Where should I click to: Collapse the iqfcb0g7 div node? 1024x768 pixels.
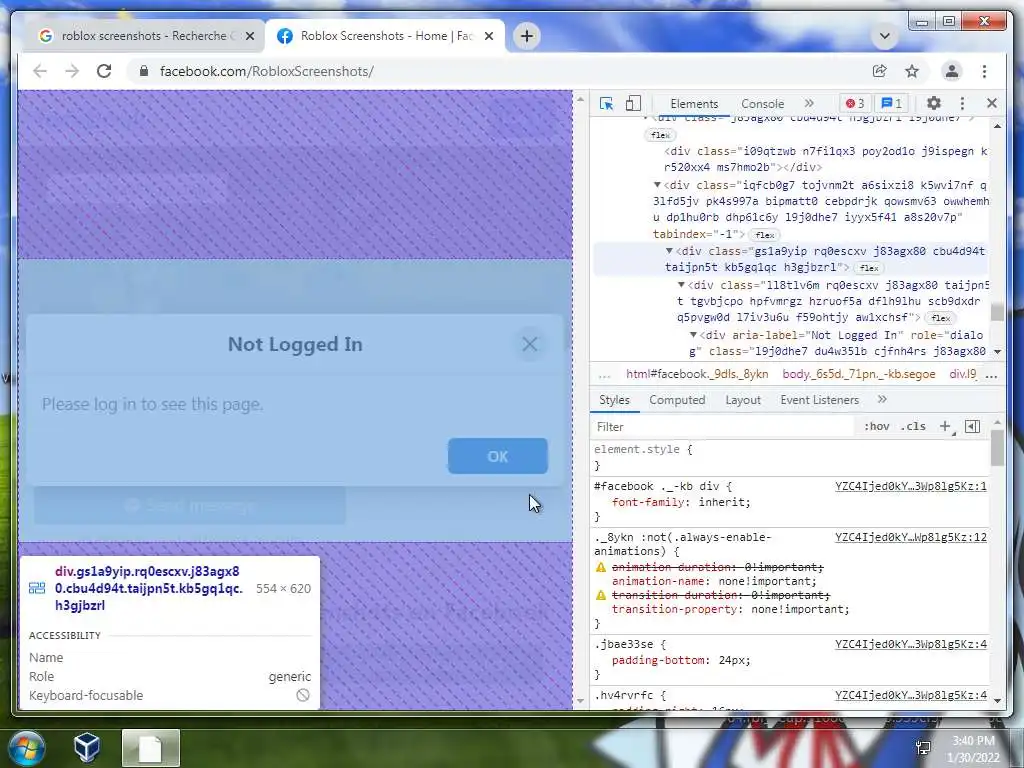pos(658,185)
